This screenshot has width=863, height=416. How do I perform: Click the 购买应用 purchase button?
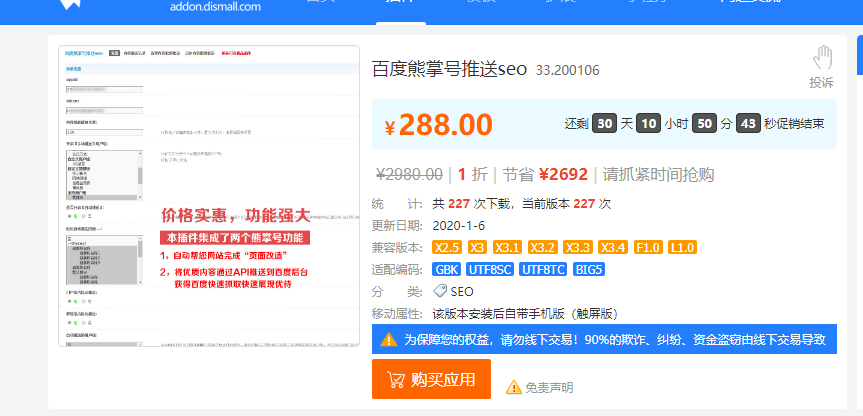pyautogui.click(x=431, y=379)
